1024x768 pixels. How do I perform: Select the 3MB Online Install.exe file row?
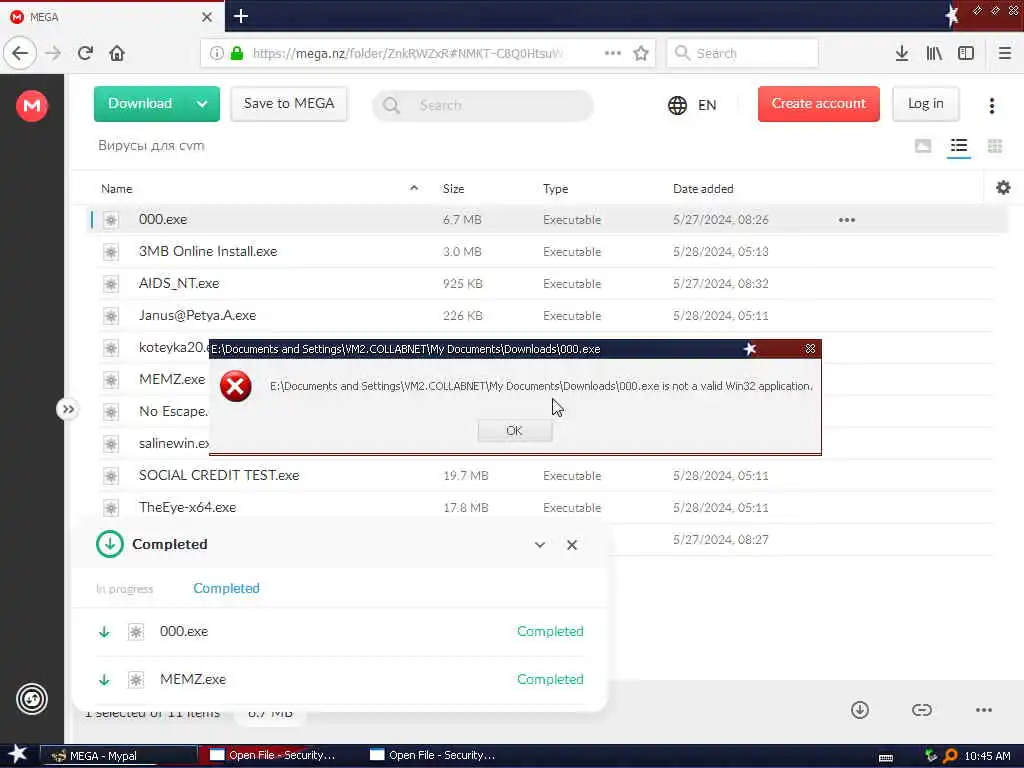(x=545, y=251)
